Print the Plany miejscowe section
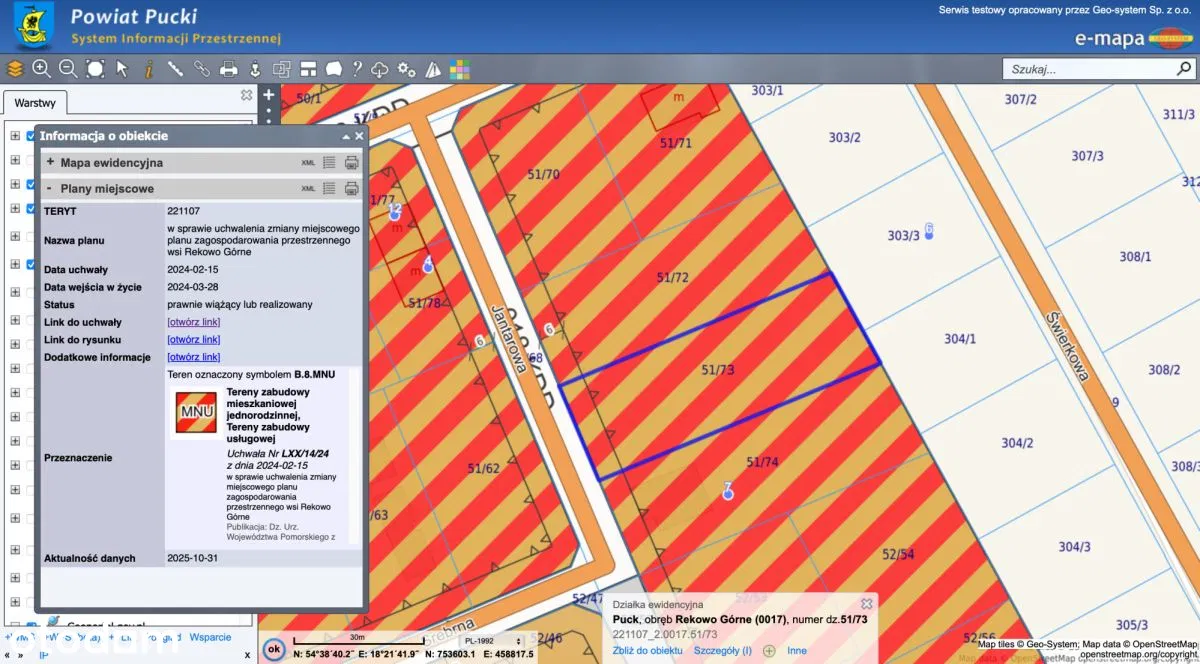Screen dimensions: 1200x664 351,188
